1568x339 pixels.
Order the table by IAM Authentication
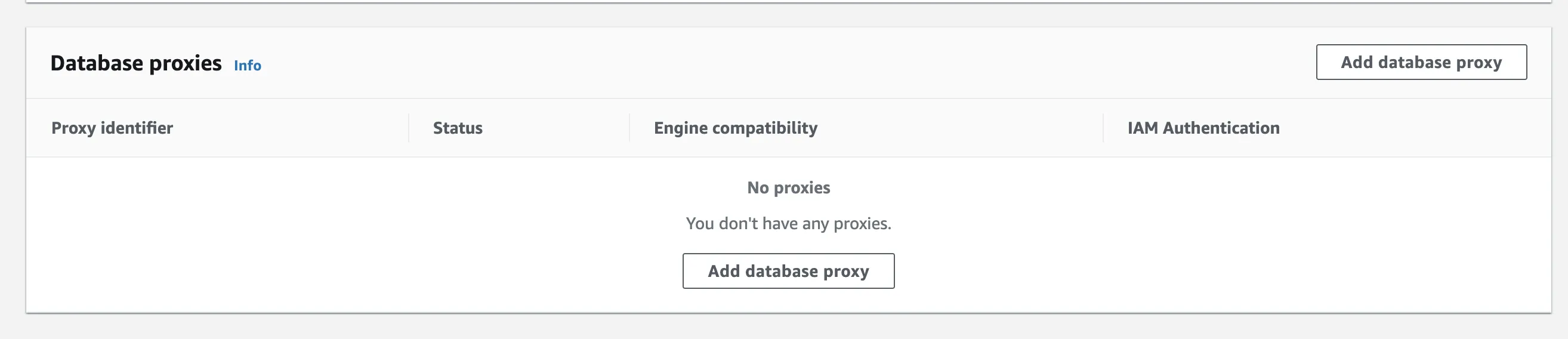point(1203,128)
